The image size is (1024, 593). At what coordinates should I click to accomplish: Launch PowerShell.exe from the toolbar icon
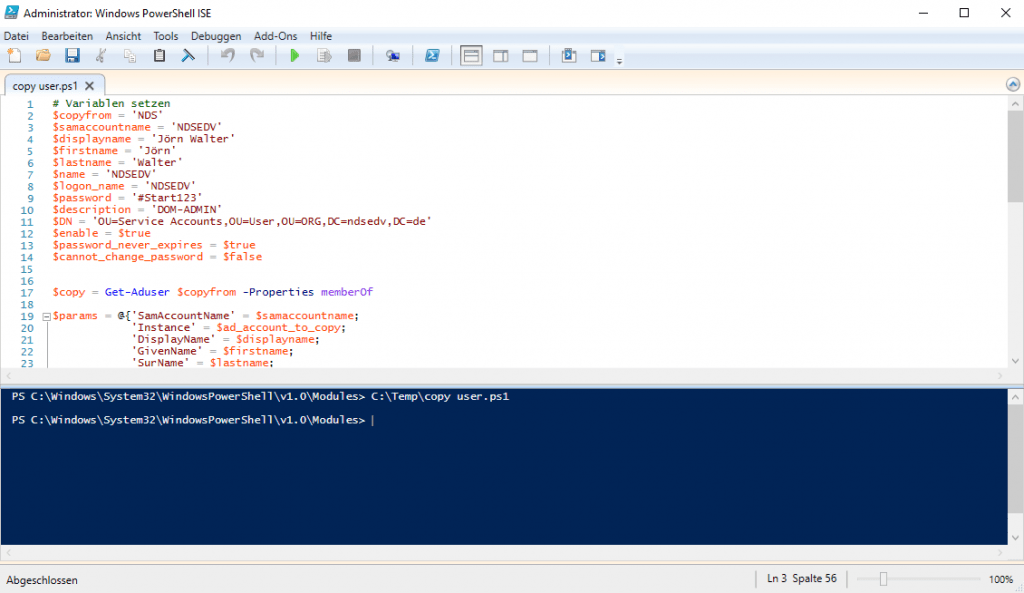(x=432, y=55)
